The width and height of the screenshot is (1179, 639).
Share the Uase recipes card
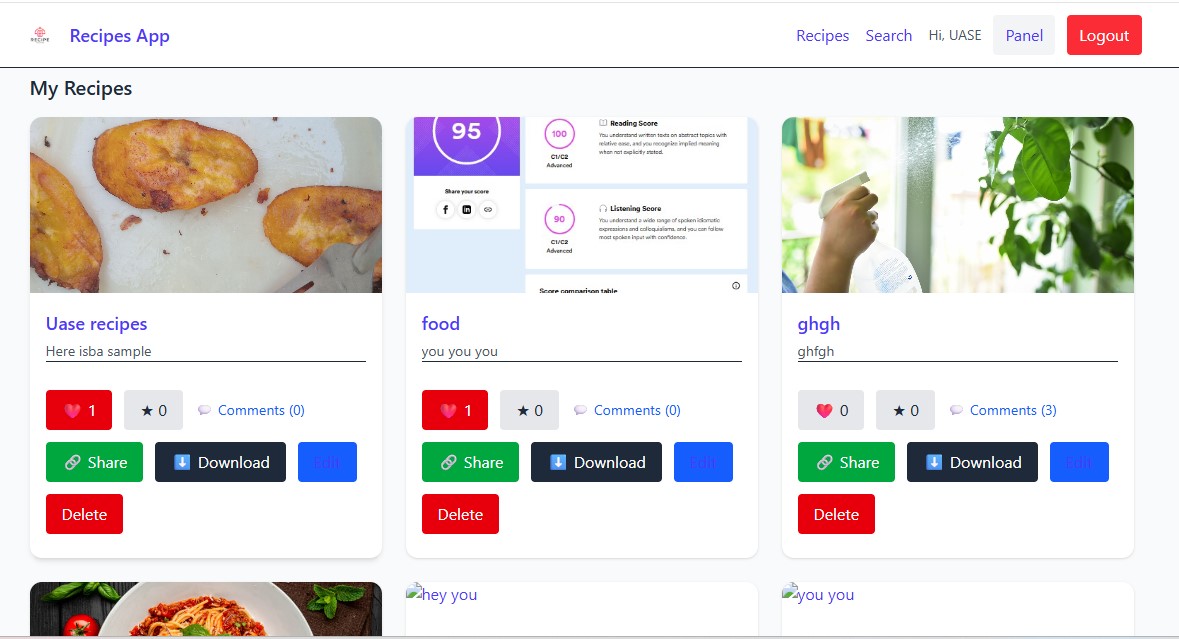coord(95,462)
